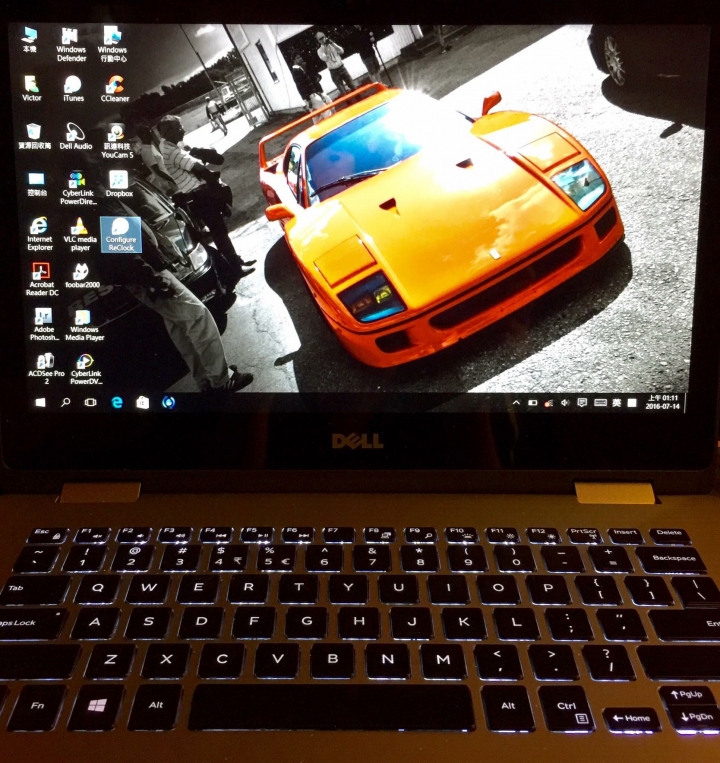
Task: Open the Dropbox desktop icon
Action: pyautogui.click(x=119, y=183)
